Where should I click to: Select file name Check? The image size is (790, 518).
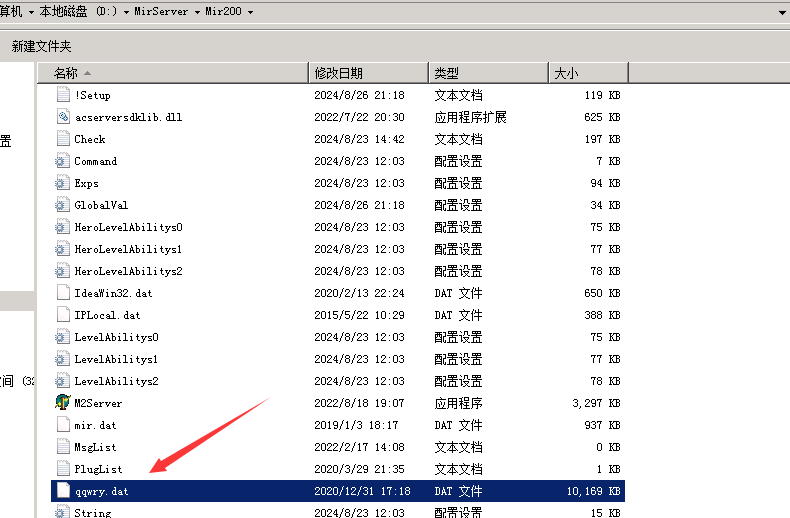coord(90,139)
